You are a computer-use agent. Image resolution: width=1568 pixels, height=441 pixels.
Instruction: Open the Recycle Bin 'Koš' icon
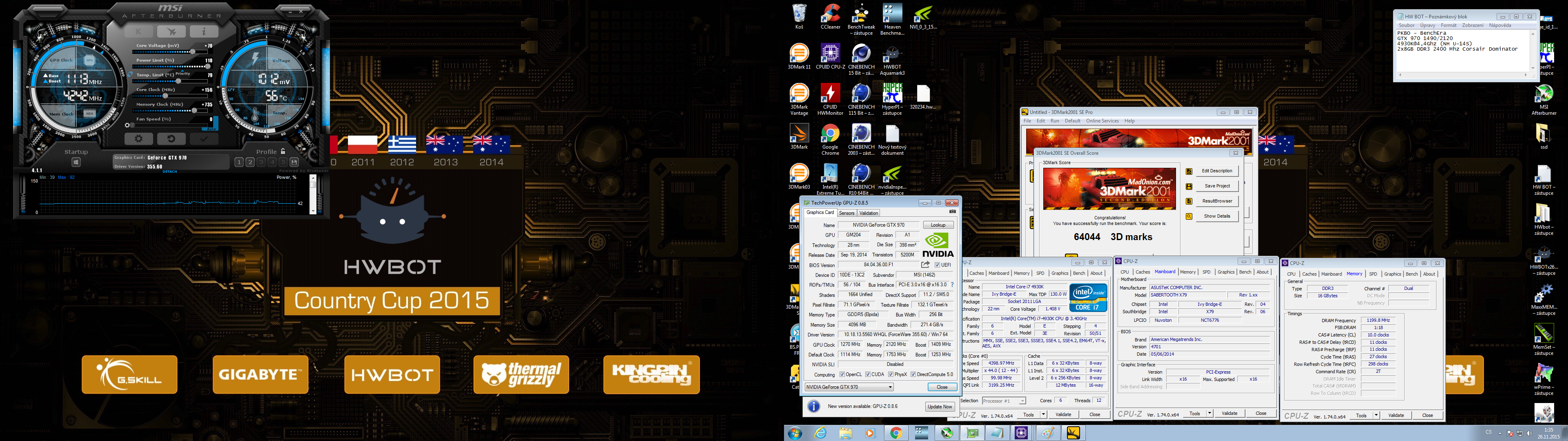799,16
